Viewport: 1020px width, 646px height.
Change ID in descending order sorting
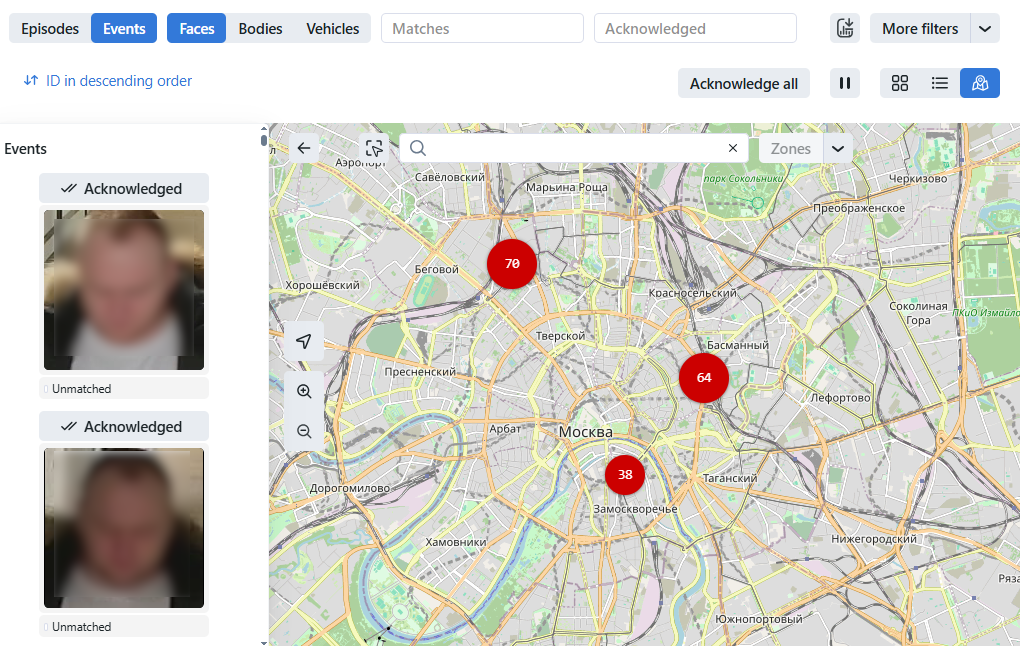pyautogui.click(x=108, y=81)
